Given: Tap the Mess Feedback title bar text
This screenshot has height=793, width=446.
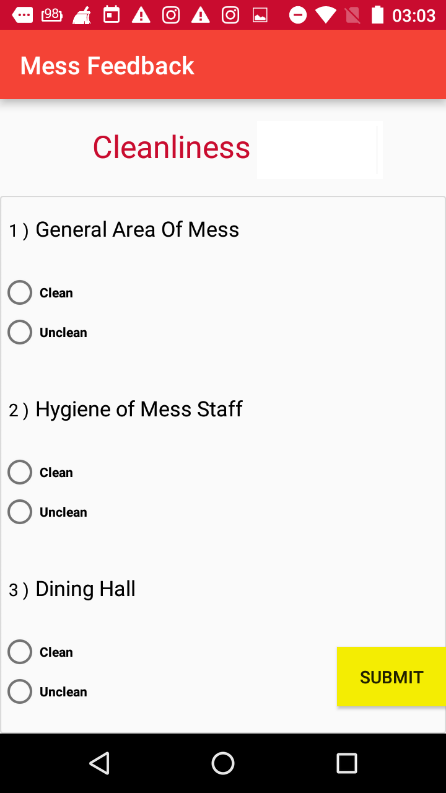Looking at the screenshot, I should (107, 66).
